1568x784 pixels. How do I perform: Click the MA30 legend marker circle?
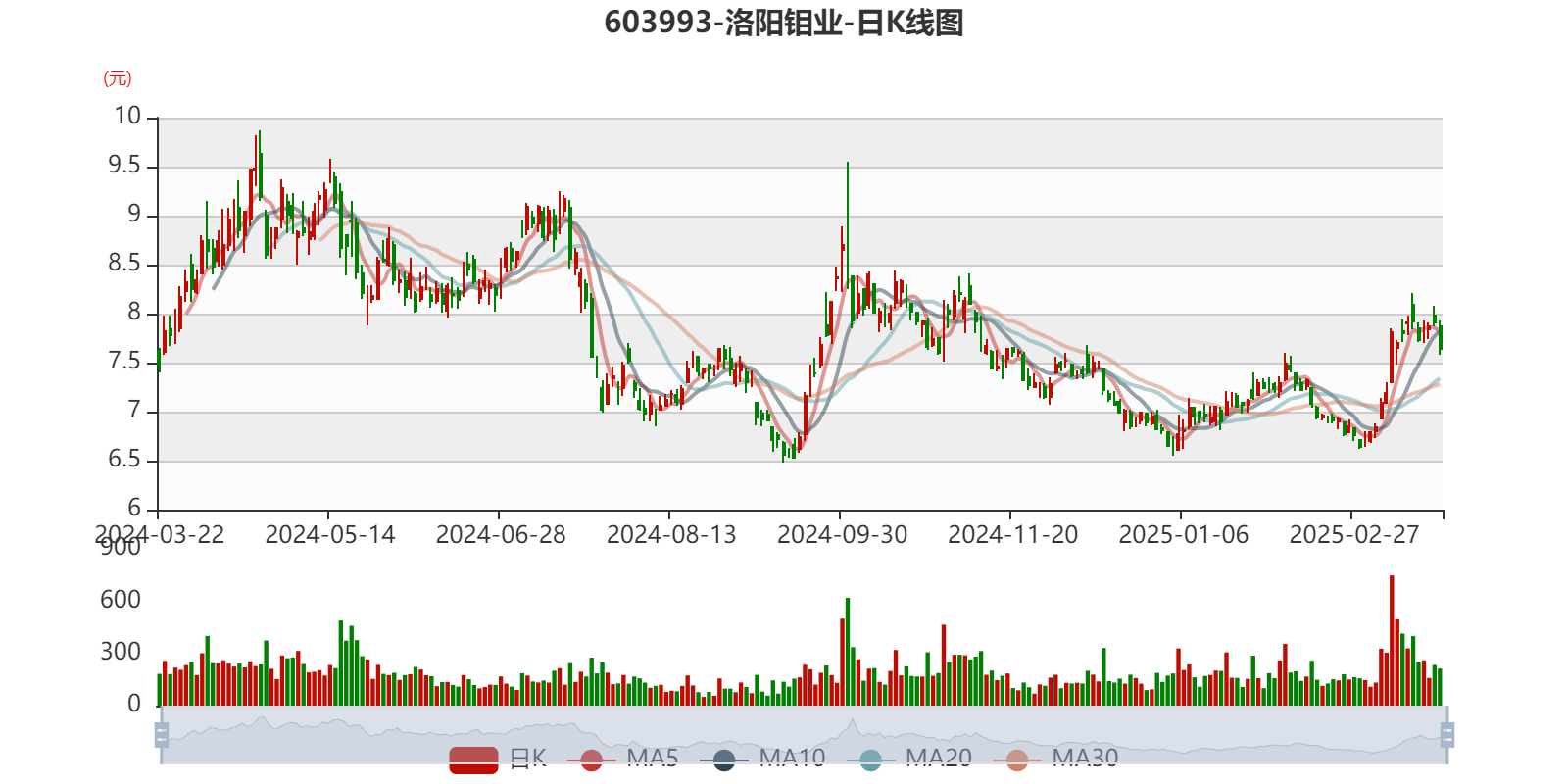pyautogui.click(x=1017, y=759)
